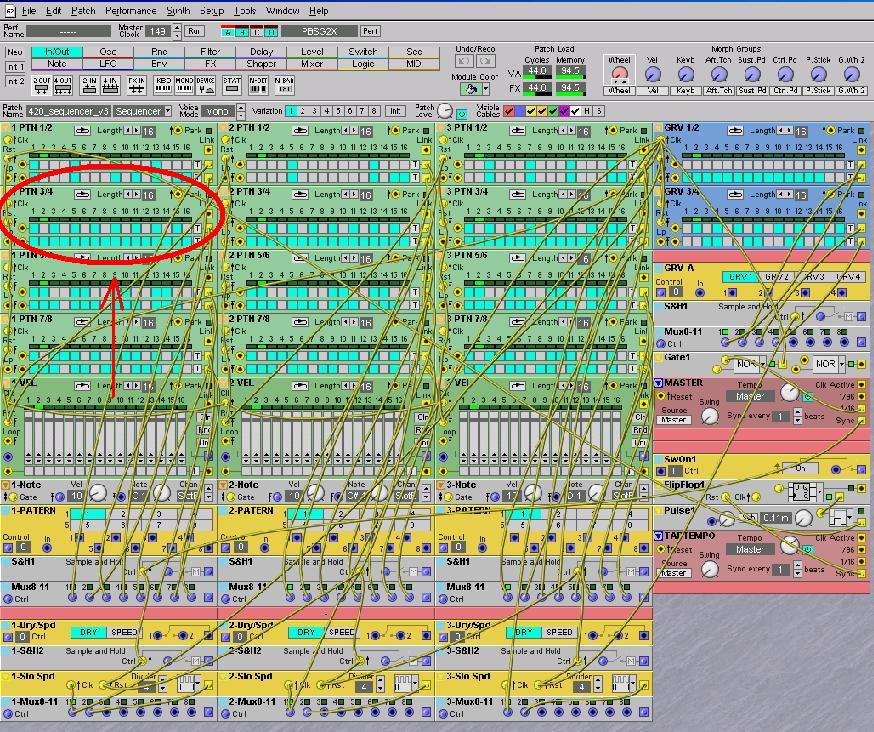Click the Init variation button

(395, 111)
